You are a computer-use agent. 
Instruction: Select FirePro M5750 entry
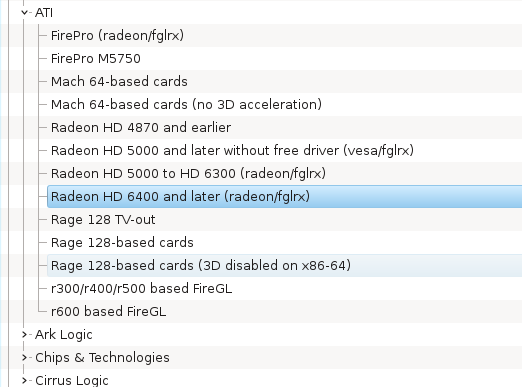(96, 59)
